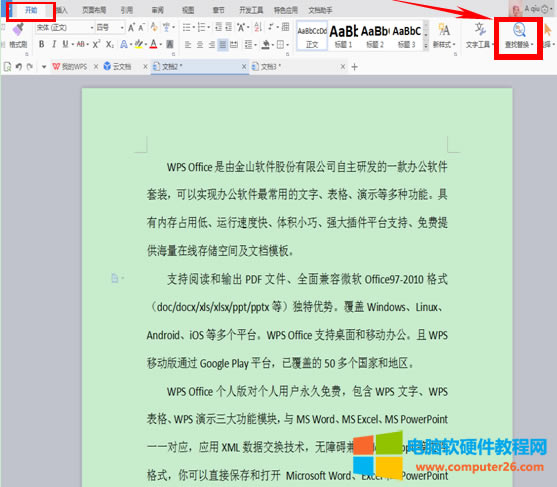Open the 开始 Home ribbon tab
This screenshot has width=557, height=487.
pyautogui.click(x=31, y=10)
